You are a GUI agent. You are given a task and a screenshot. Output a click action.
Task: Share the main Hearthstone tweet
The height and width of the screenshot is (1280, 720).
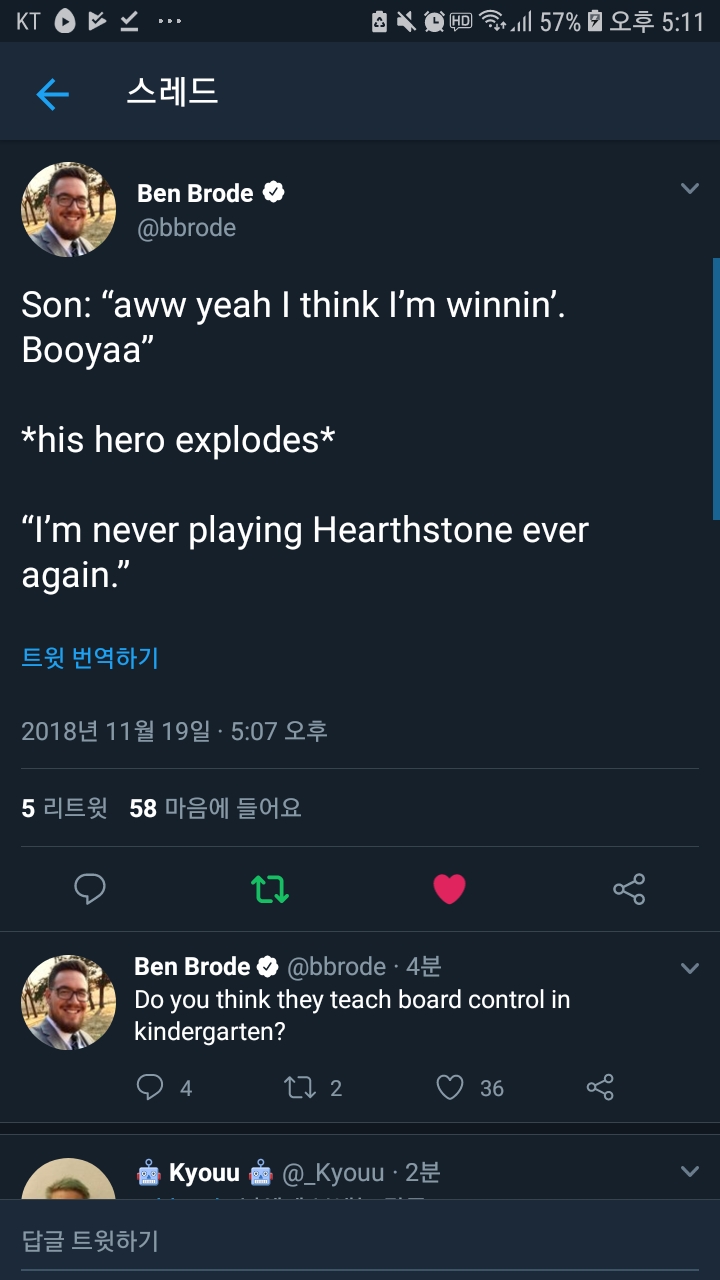coord(628,888)
